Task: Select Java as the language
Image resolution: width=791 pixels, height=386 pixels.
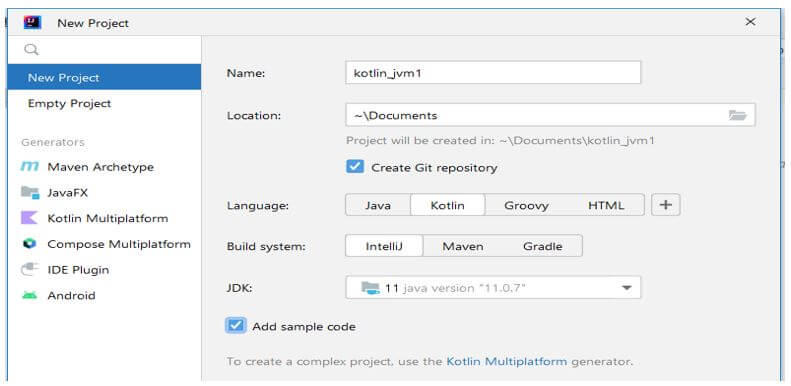Action: [378, 205]
